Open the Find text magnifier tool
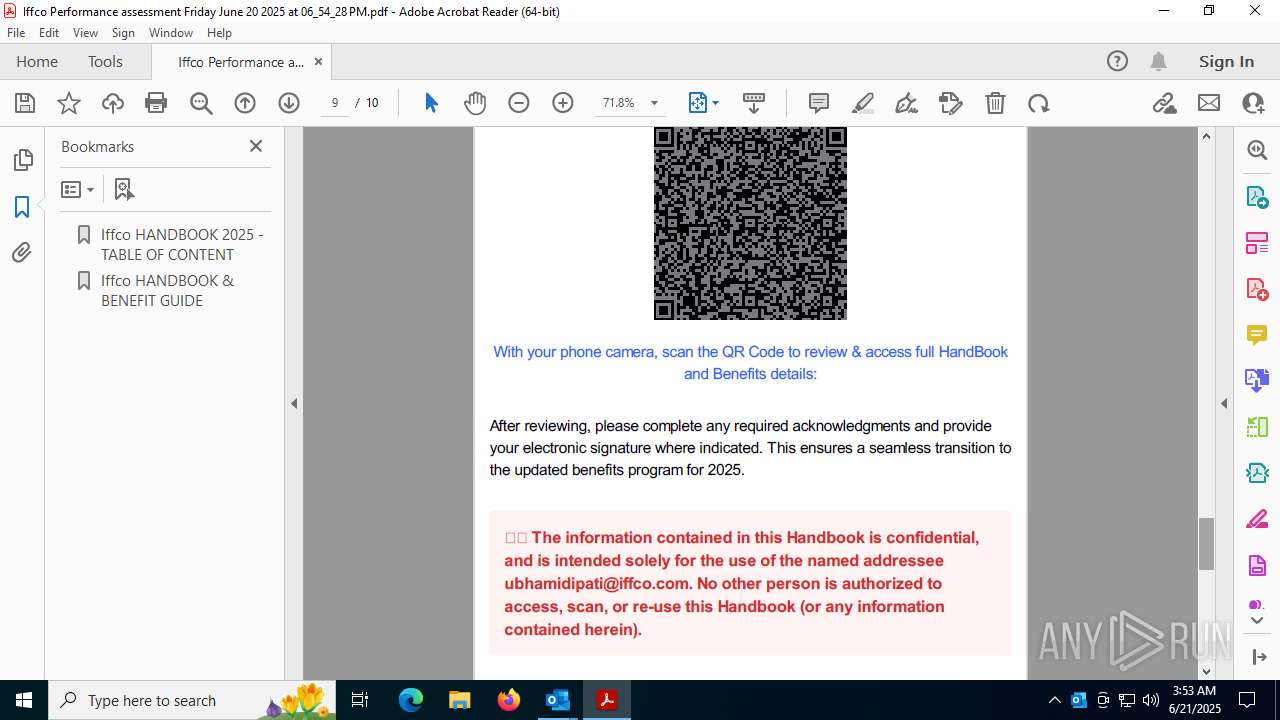Viewport: 1280px width, 720px height. 201,103
